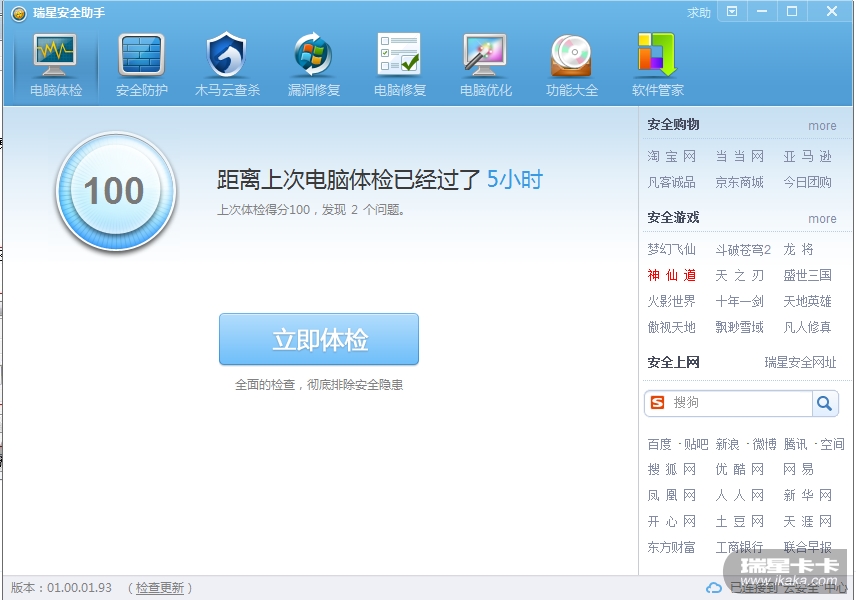Open the 东方财富 link
This screenshot has height=600, width=856.
671,547
